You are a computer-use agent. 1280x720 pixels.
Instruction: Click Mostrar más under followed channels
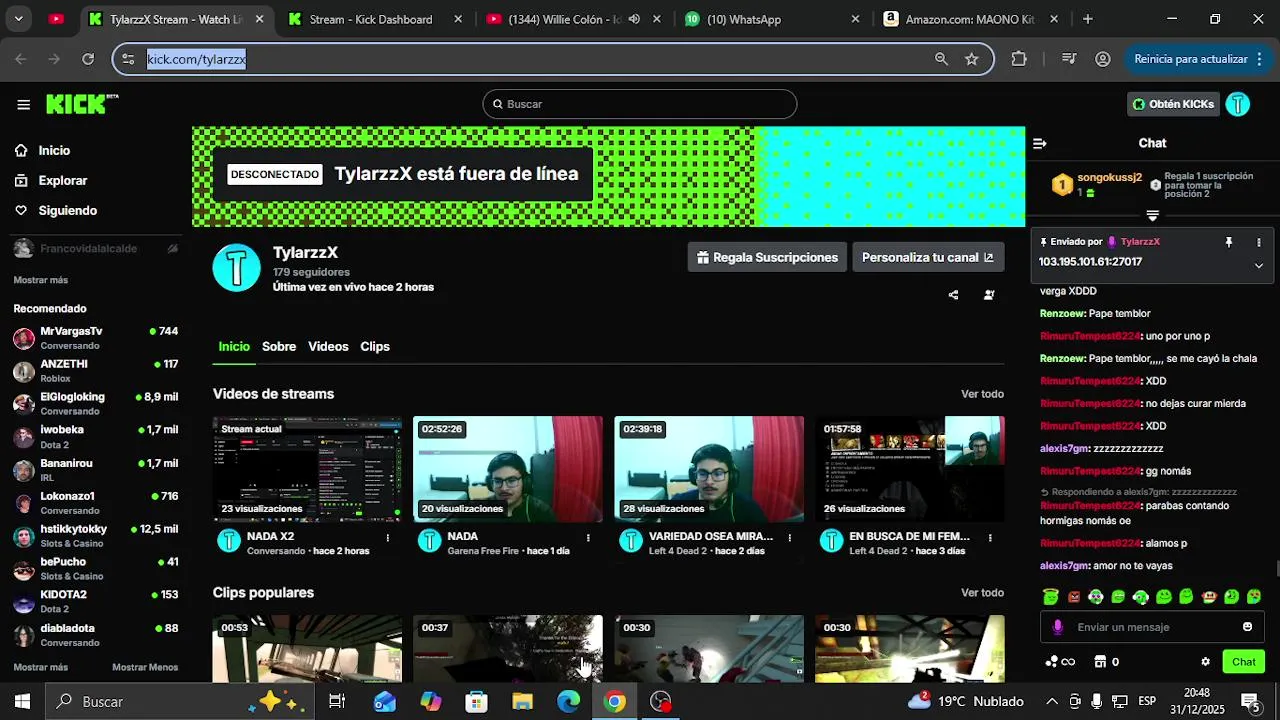click(x=41, y=280)
